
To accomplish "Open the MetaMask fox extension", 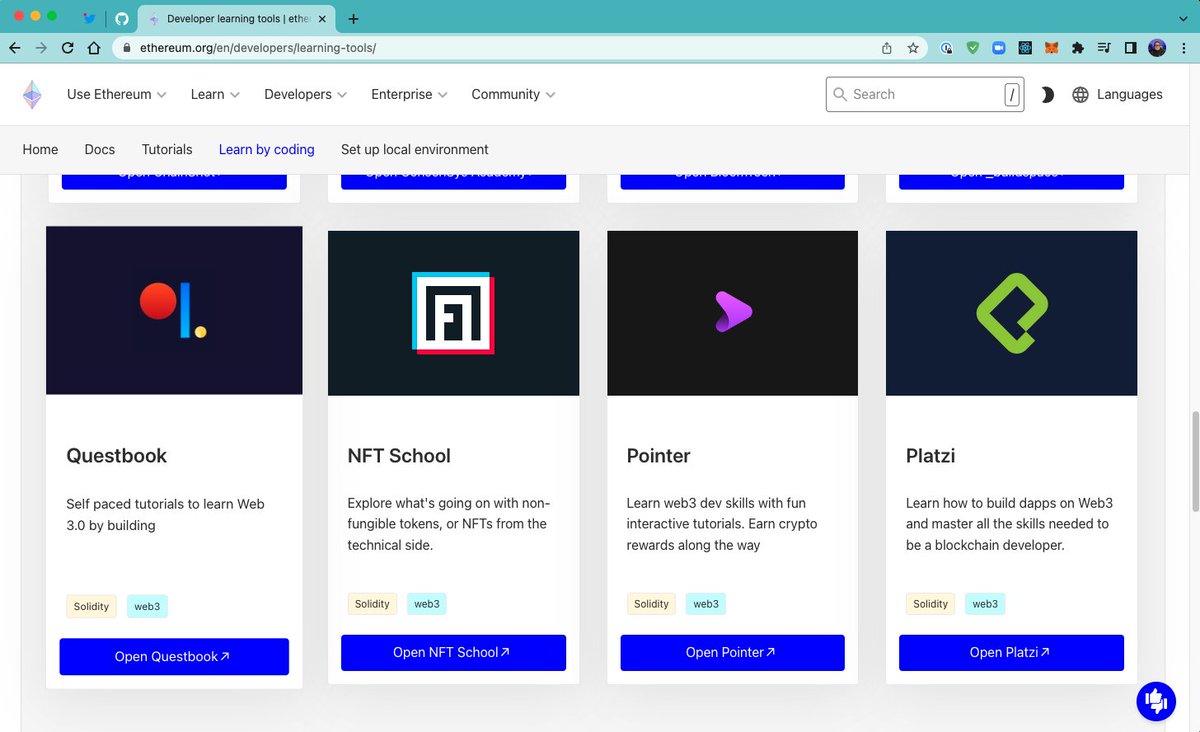I will click(x=1051, y=47).
